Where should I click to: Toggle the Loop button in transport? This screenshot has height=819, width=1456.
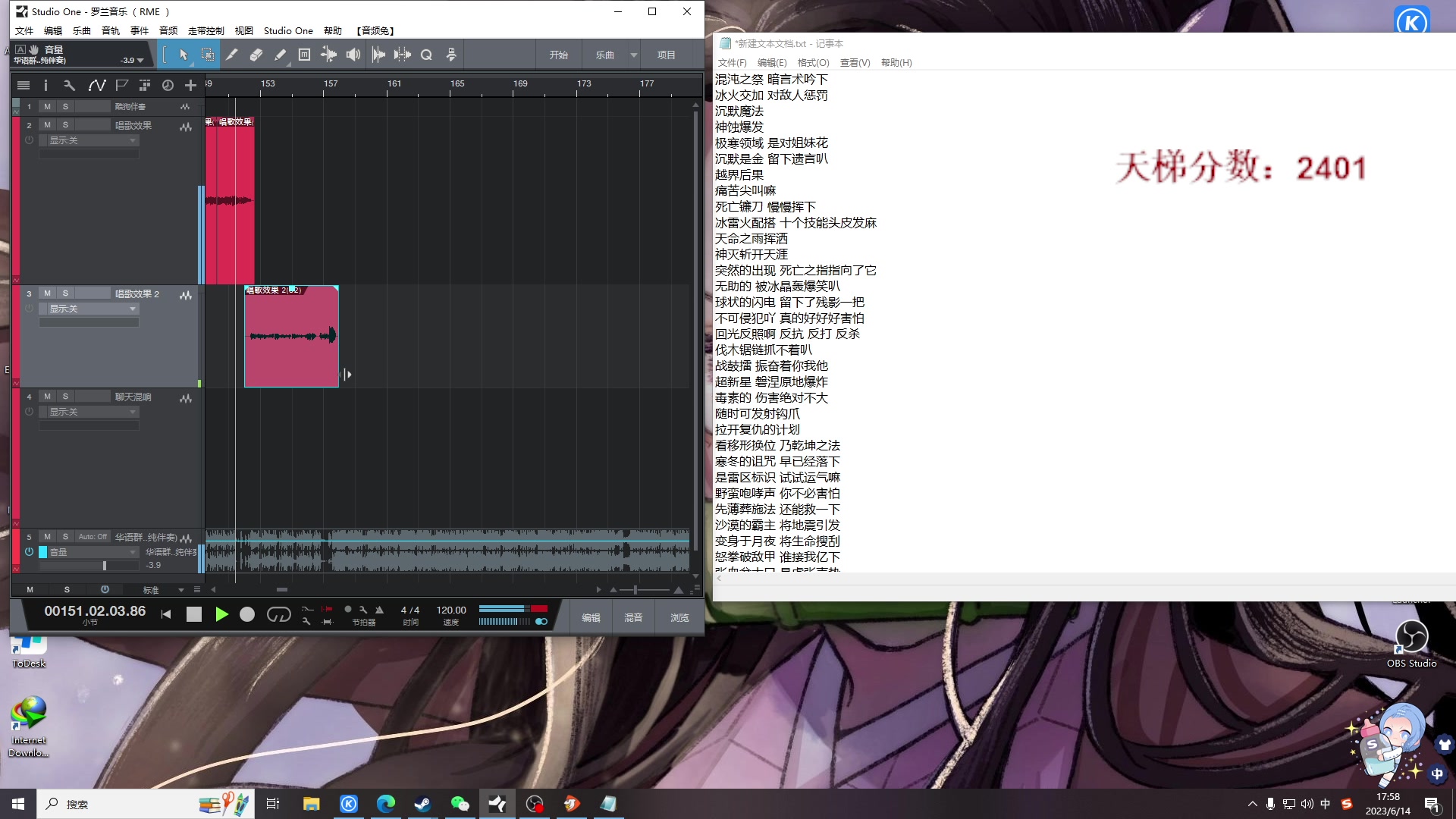point(278,614)
